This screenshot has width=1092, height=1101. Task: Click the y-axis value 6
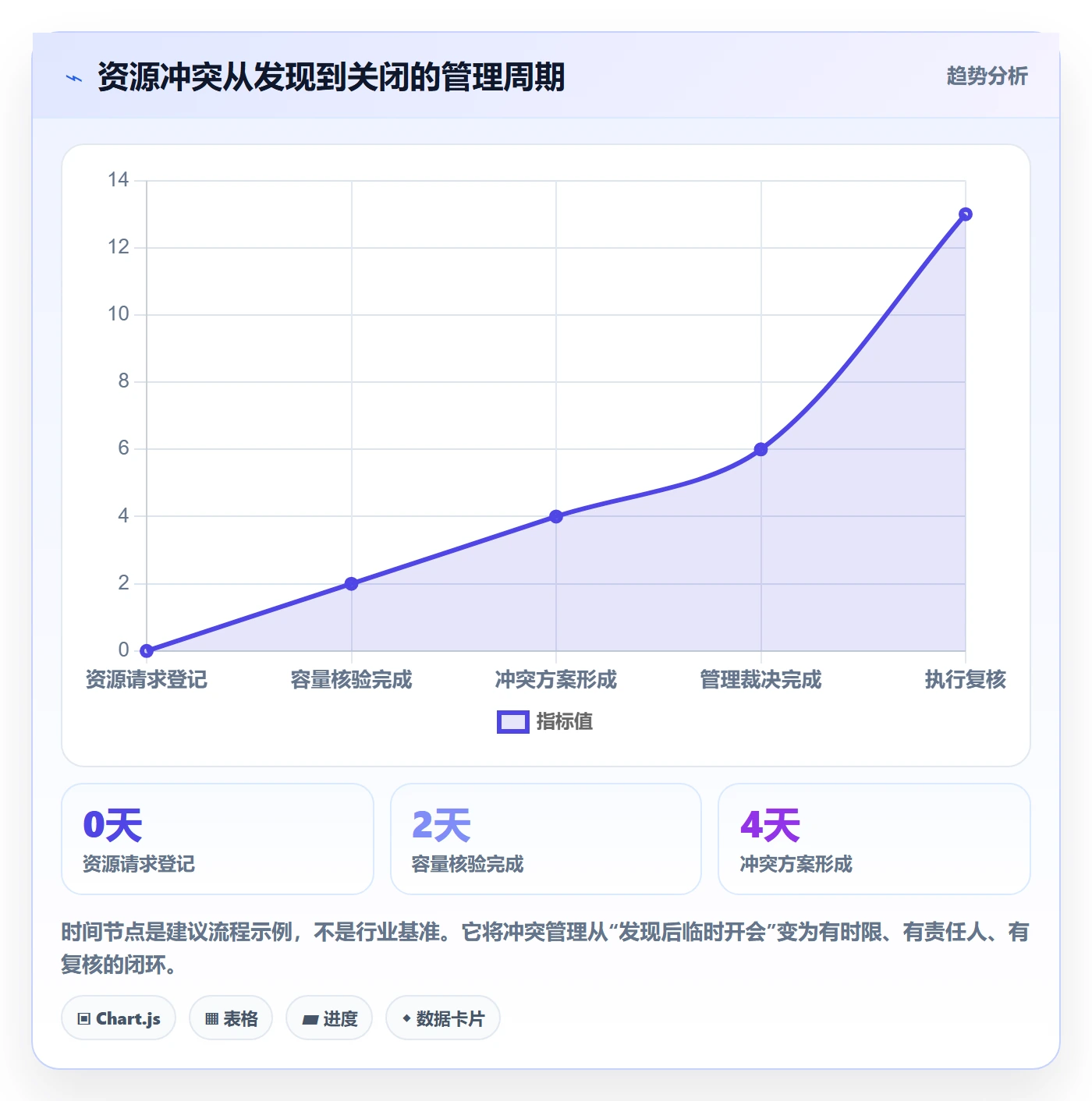pos(123,448)
